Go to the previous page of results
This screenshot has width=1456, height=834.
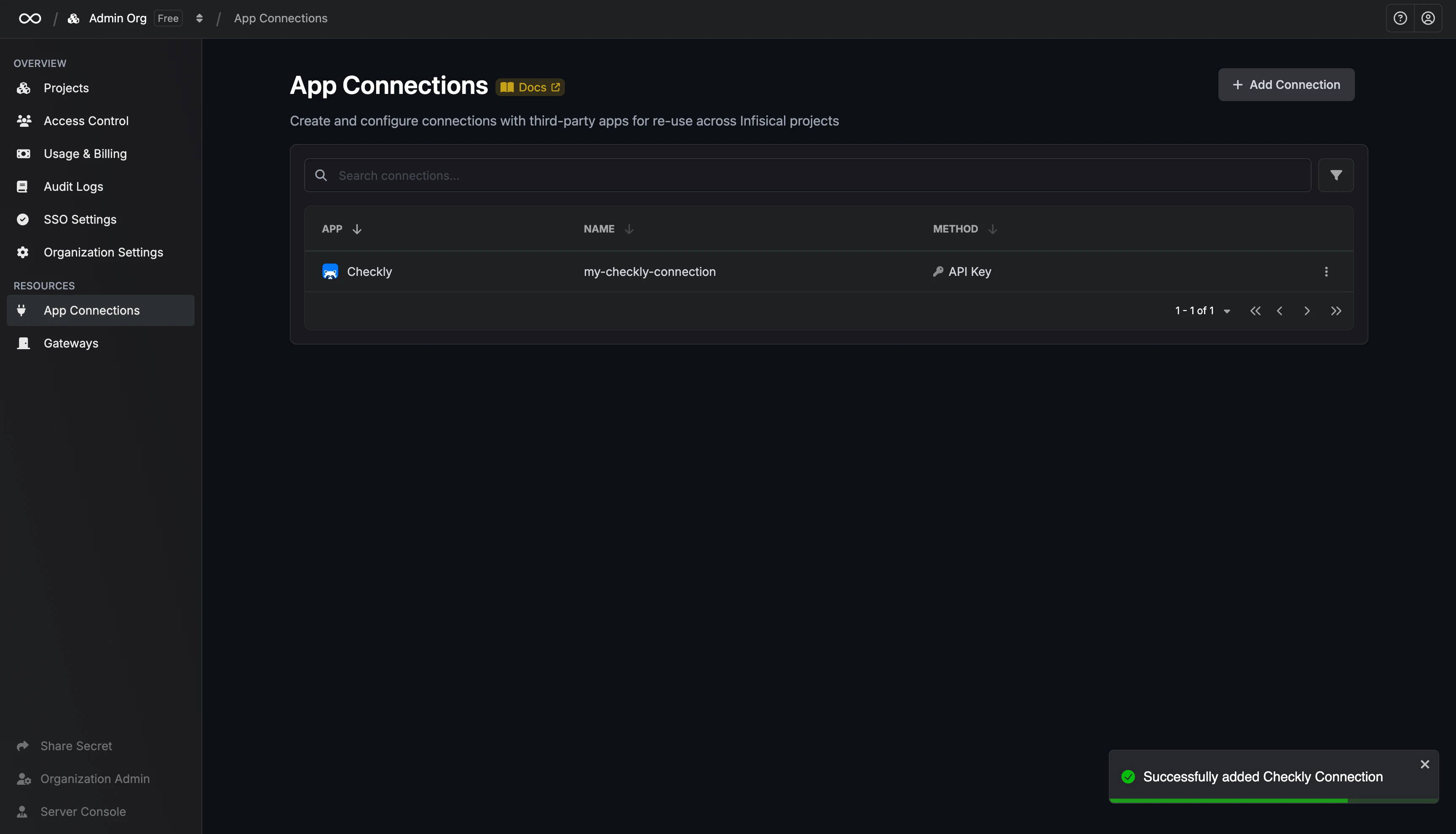pos(1279,311)
